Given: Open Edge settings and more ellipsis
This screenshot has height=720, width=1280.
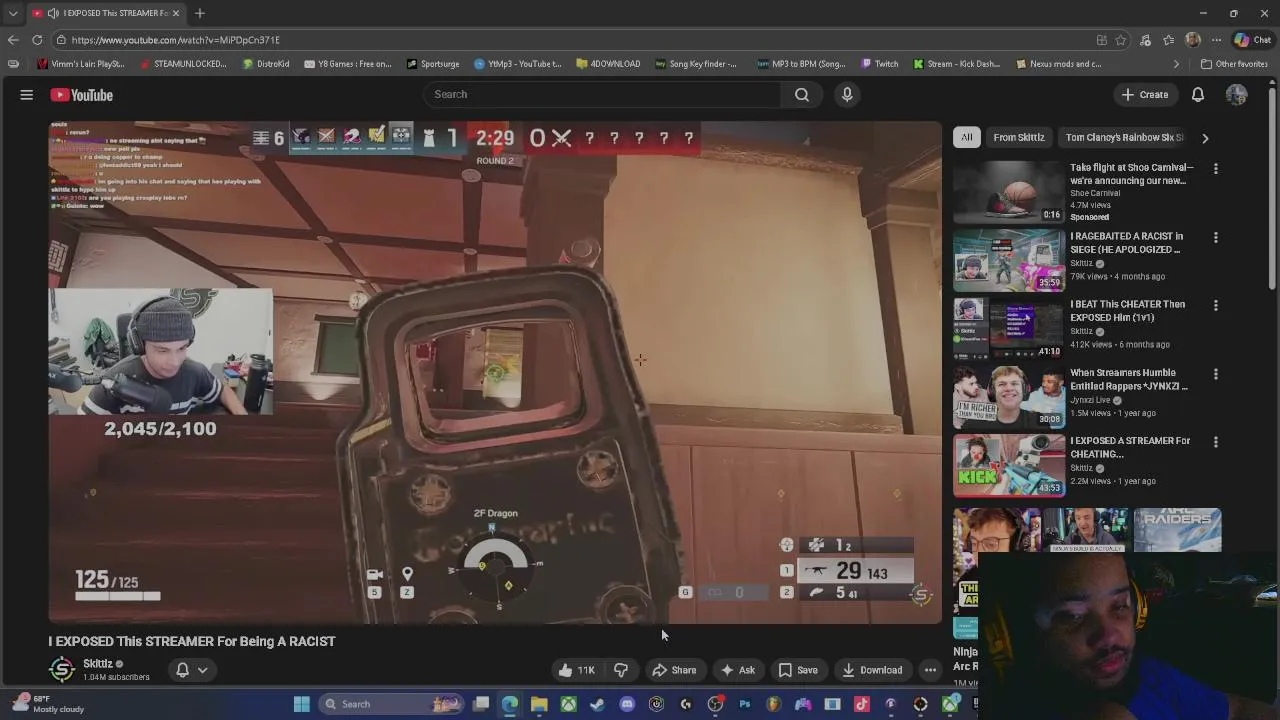Looking at the screenshot, I should [1216, 40].
